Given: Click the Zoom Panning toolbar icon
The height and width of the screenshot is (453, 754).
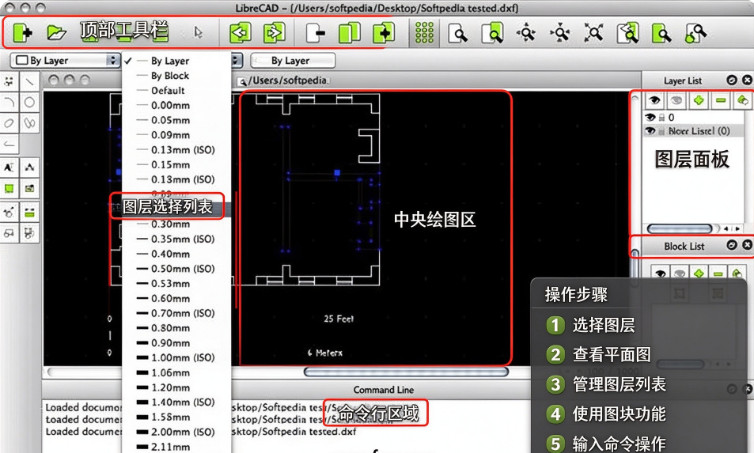Looking at the screenshot, I should (x=695, y=33).
